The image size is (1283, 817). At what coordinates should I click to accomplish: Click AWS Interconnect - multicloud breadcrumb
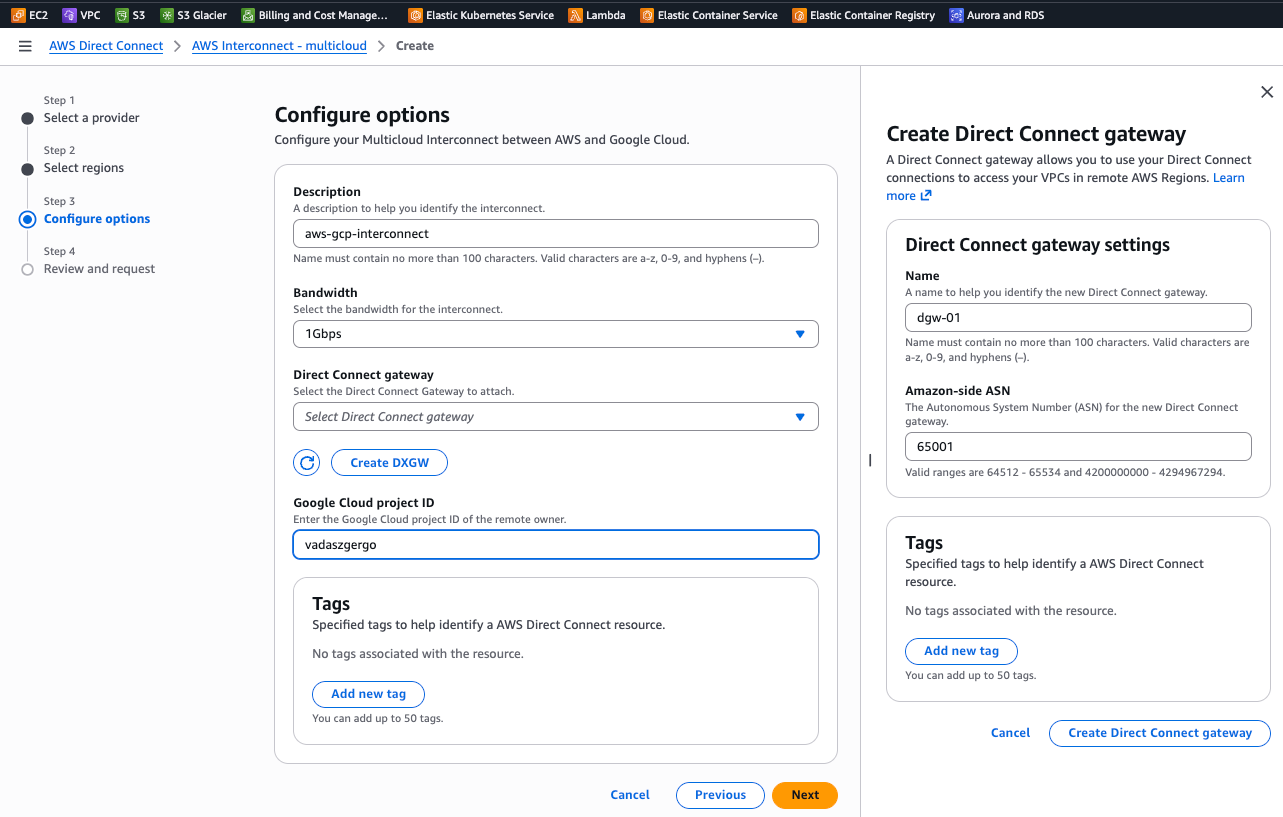(x=279, y=46)
